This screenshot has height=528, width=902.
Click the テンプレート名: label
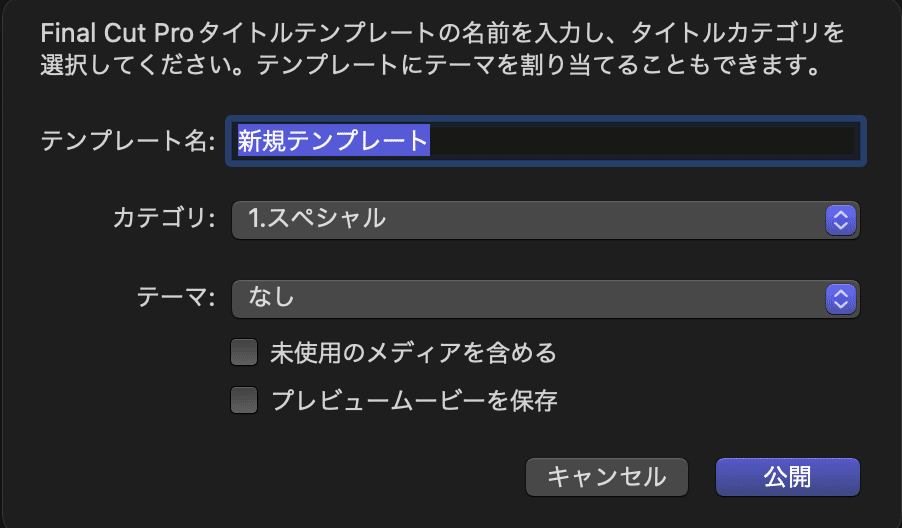(128, 142)
